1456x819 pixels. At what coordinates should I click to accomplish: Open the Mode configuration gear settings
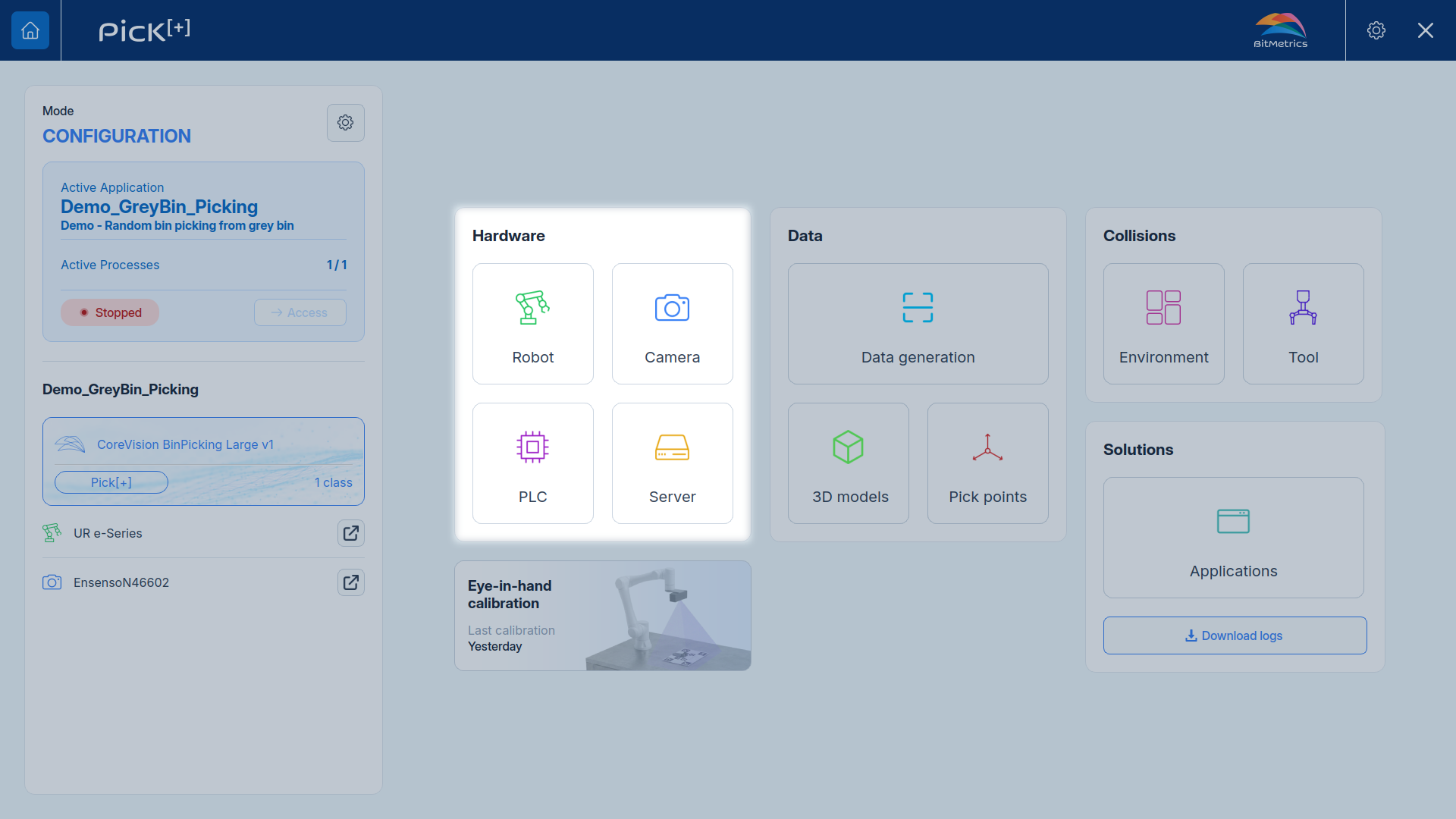[346, 123]
